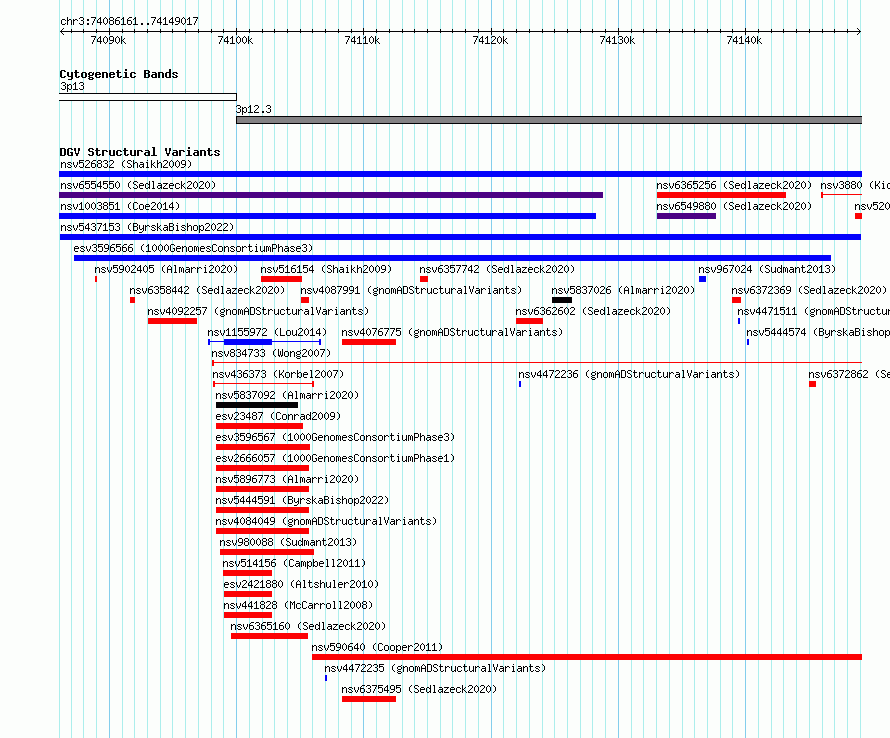The image size is (890, 738).
Task: Click the nsv5444574 variant label
Action: 818,332
